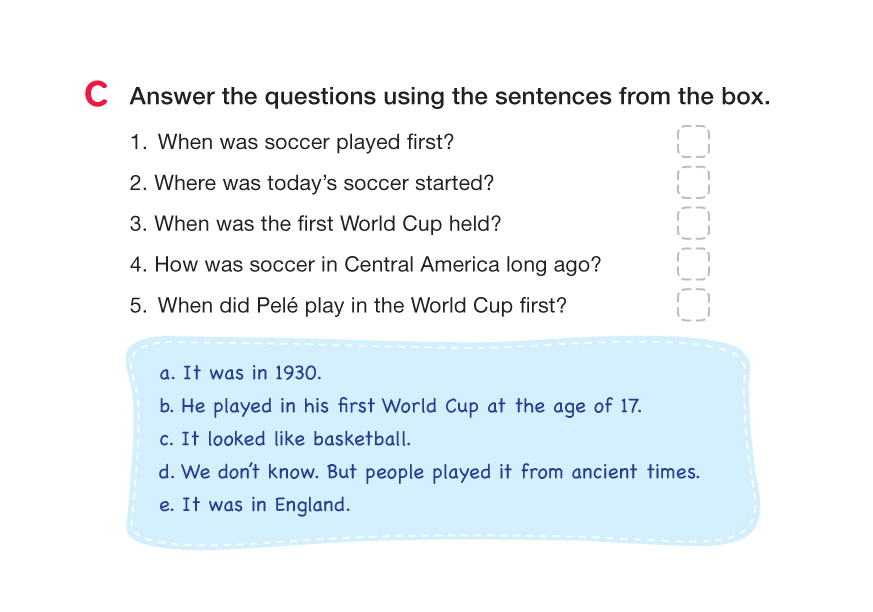873x612 pixels.
Task: Click the red letter C section marker
Action: (x=96, y=95)
